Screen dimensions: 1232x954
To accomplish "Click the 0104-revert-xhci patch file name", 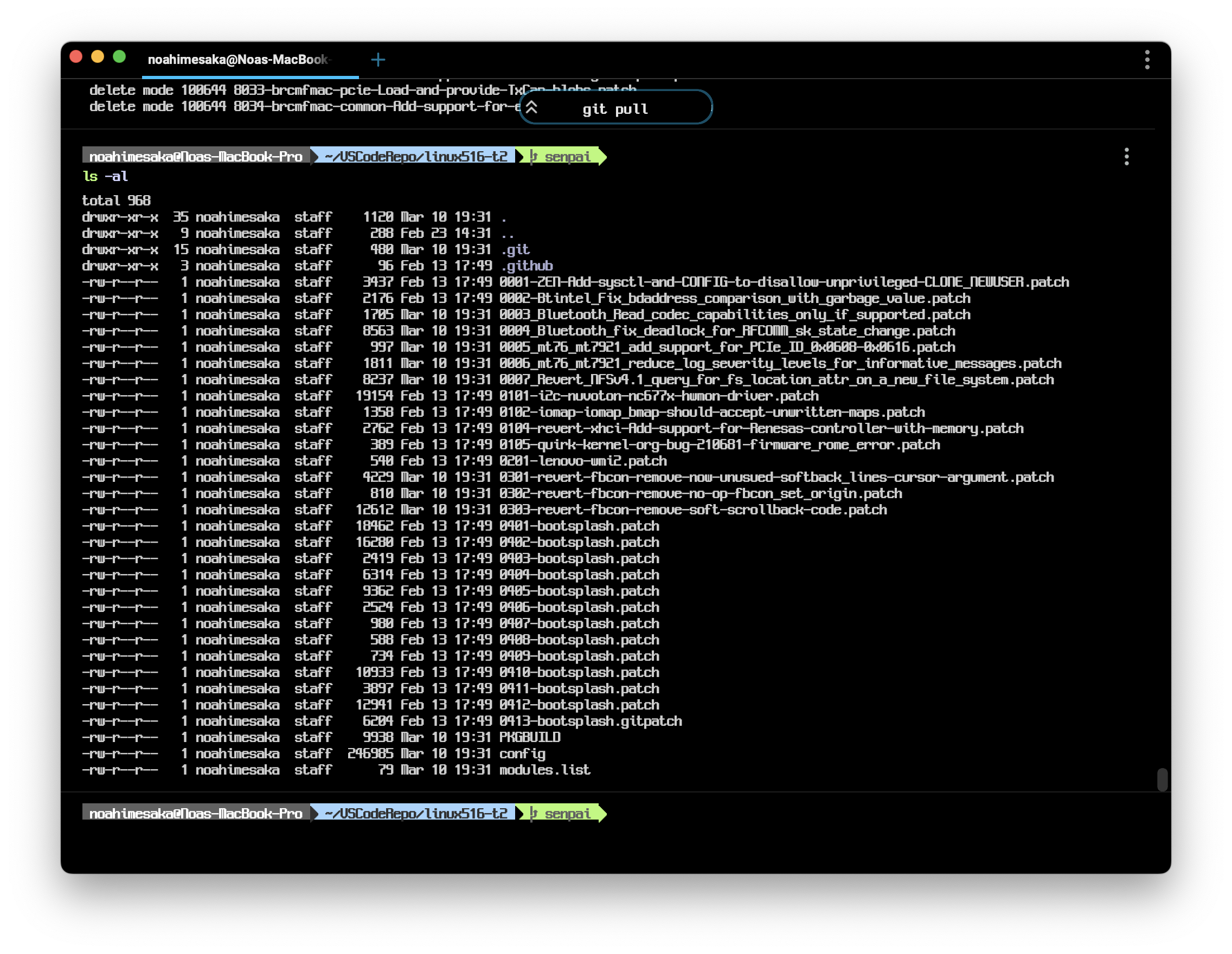I will pos(761,428).
